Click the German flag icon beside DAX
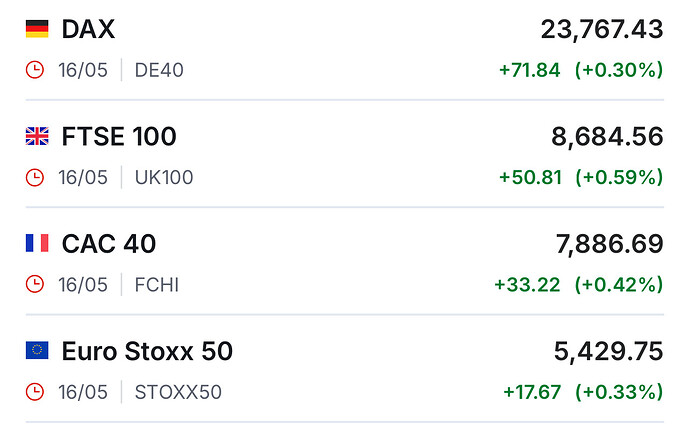690x430 pixels. (36, 29)
